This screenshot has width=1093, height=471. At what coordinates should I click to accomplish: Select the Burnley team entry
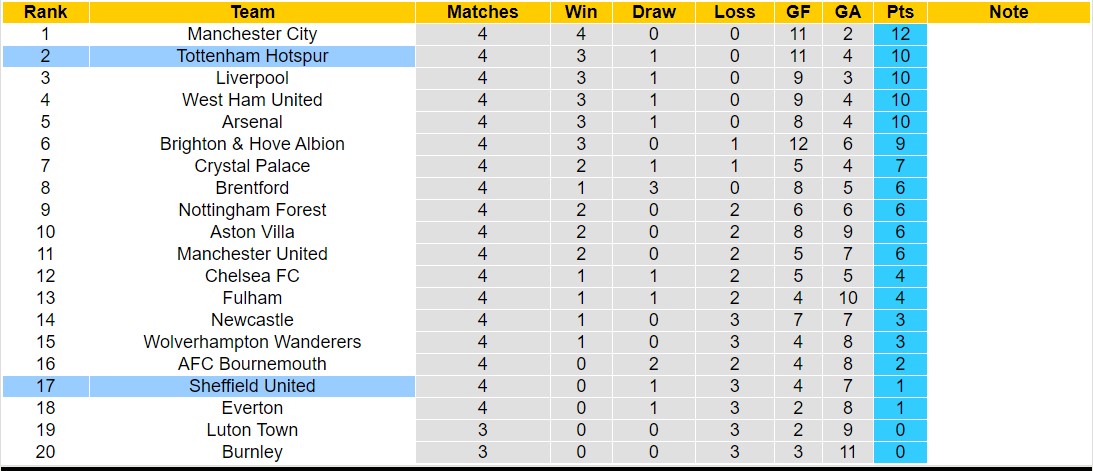(x=252, y=452)
